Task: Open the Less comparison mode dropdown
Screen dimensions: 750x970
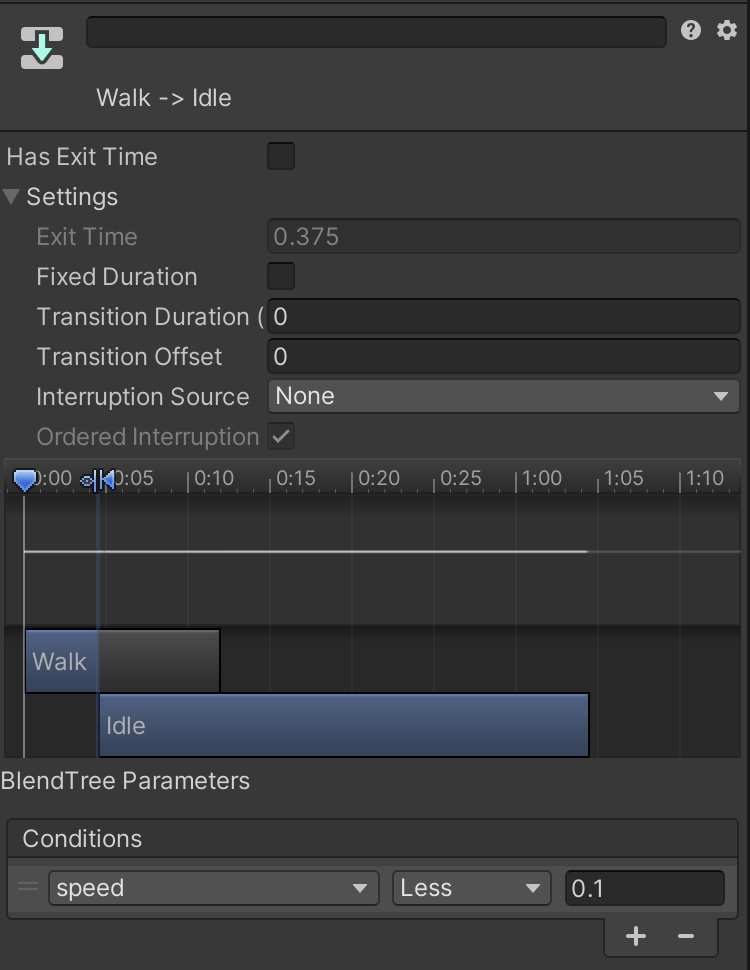Action: point(471,888)
